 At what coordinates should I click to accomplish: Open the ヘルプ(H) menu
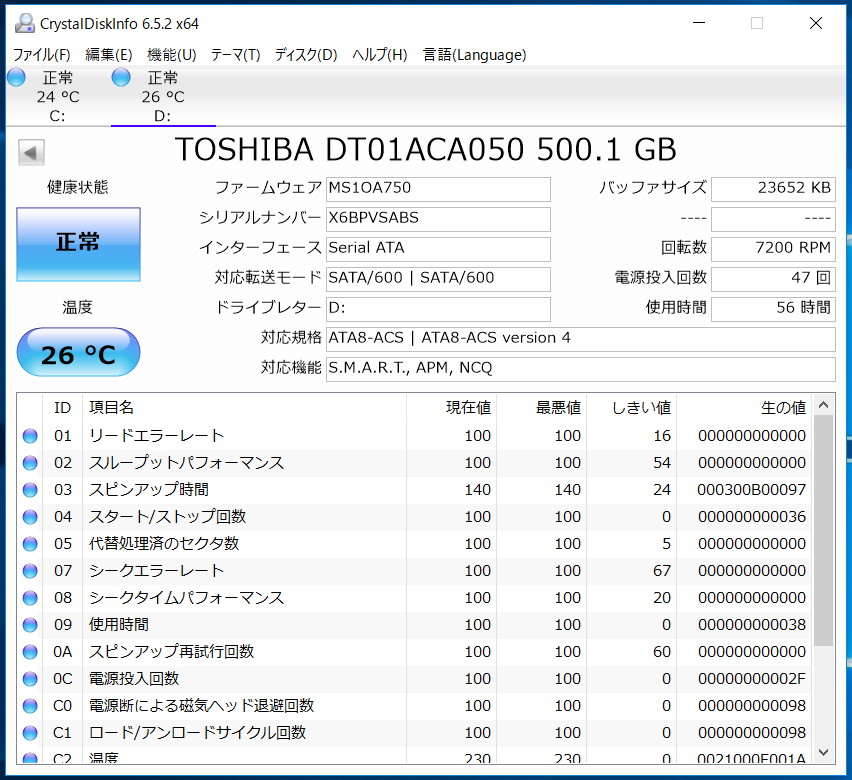pos(379,54)
